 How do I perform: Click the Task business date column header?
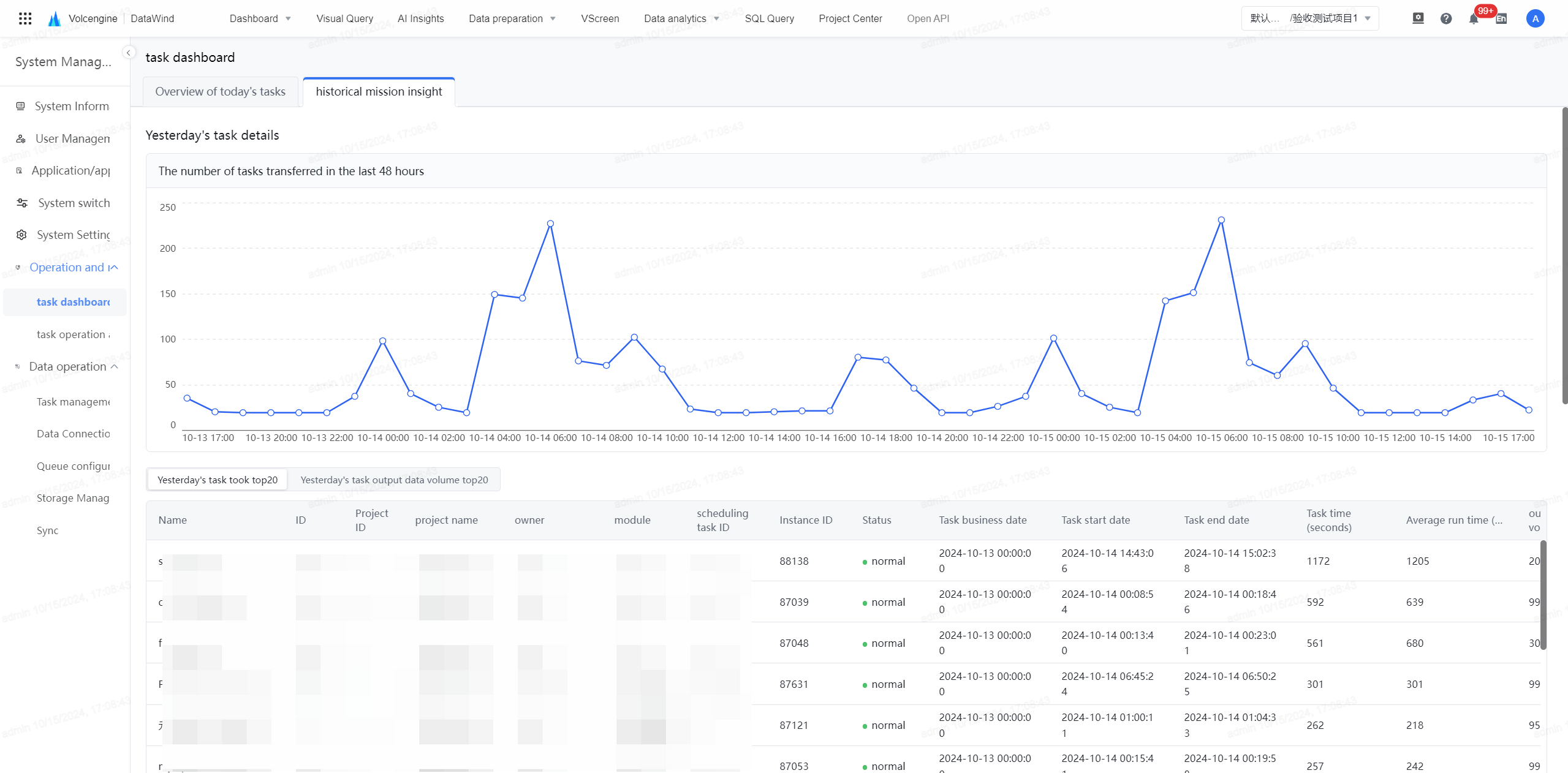click(x=983, y=520)
